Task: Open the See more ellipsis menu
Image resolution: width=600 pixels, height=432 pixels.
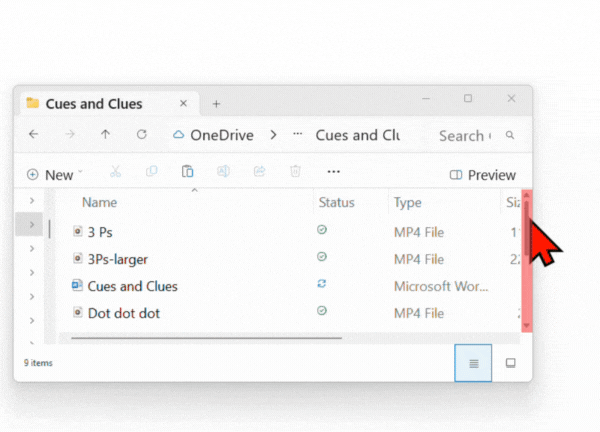Action: point(333,173)
